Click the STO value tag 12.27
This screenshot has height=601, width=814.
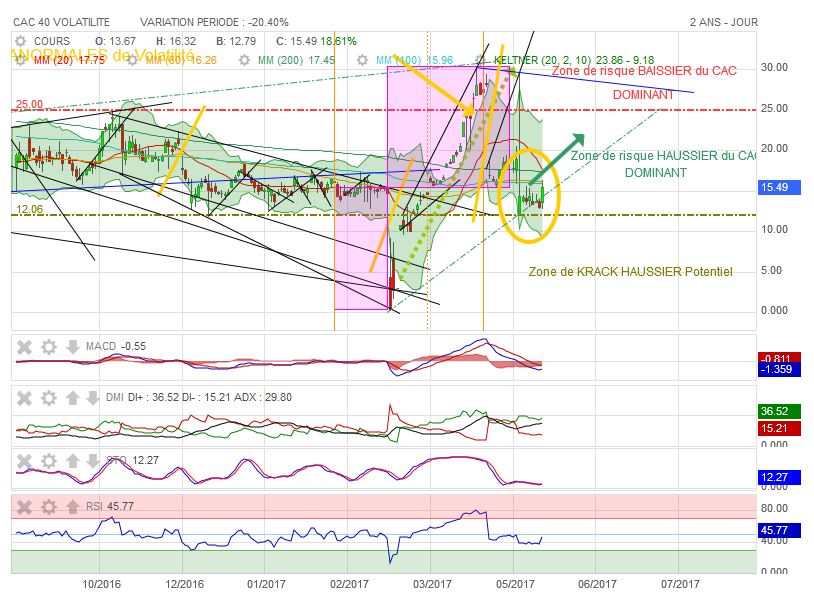point(779,476)
